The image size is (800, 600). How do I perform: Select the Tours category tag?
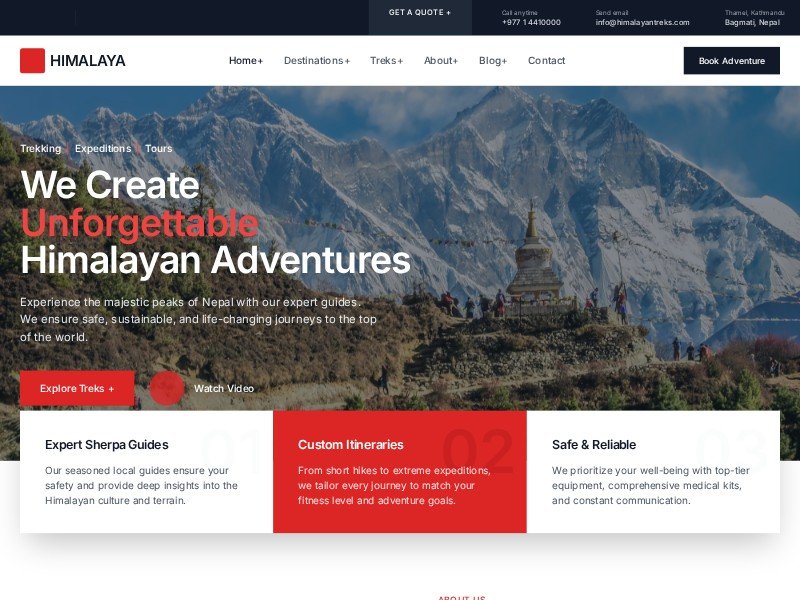[159, 148]
